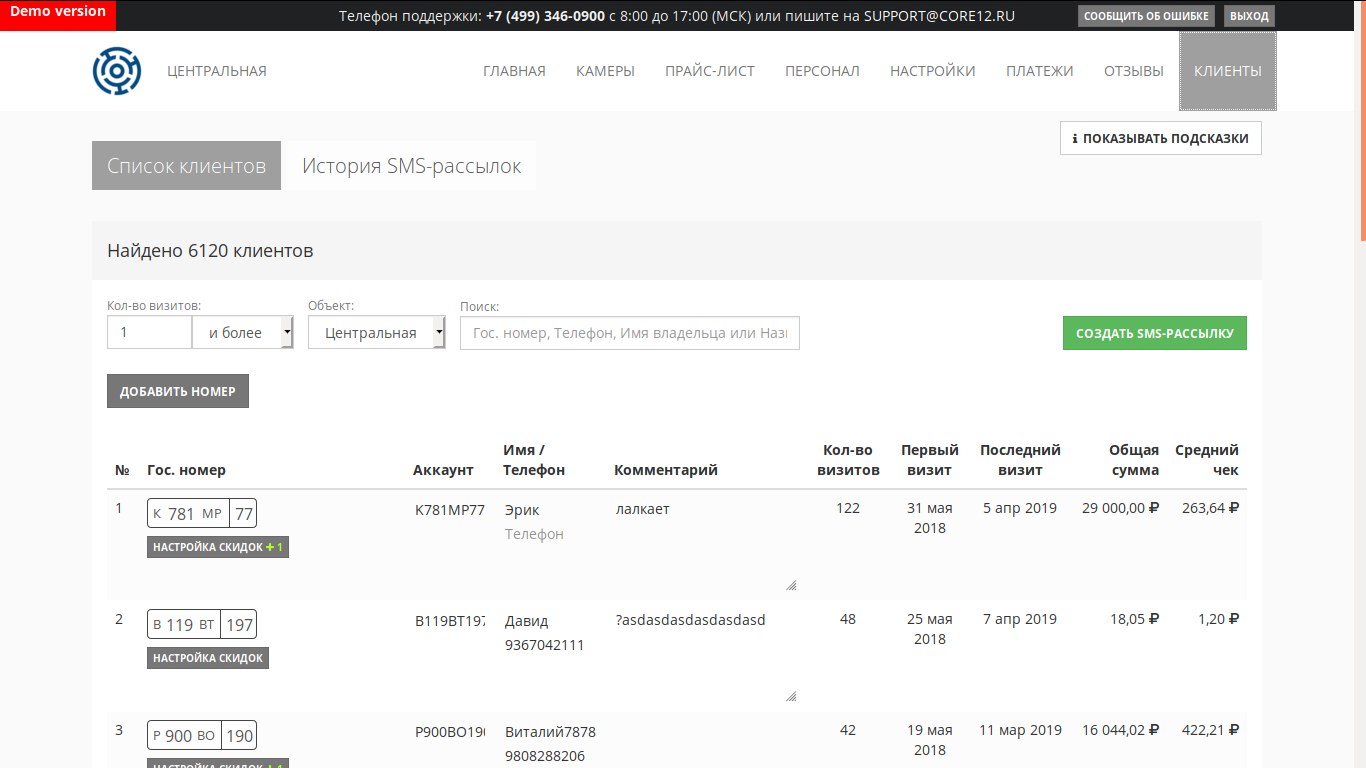Click the ВЫХОД logout button
This screenshot has width=1366, height=768.
(x=1249, y=16)
